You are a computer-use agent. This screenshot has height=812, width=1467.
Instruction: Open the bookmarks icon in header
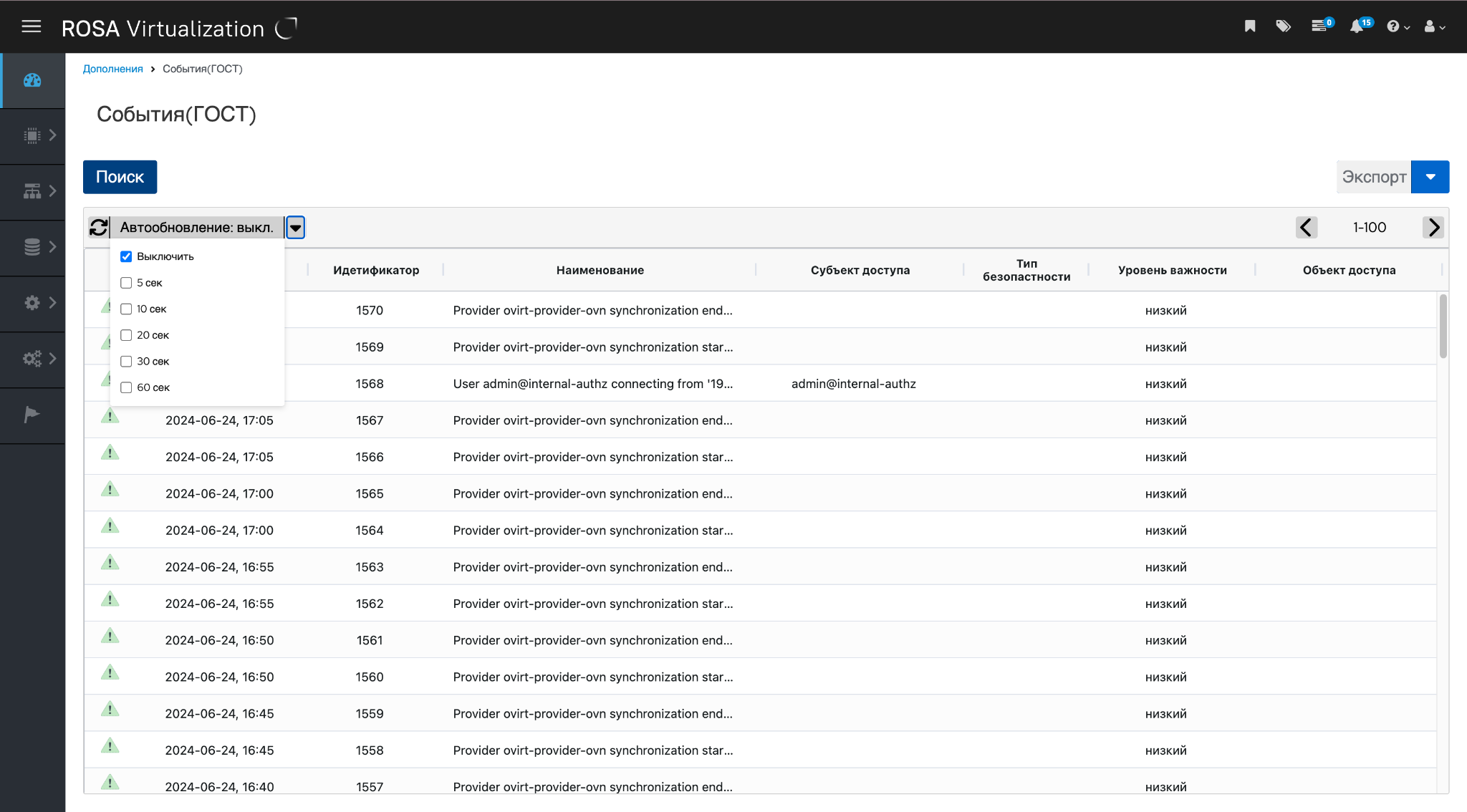tap(1250, 26)
